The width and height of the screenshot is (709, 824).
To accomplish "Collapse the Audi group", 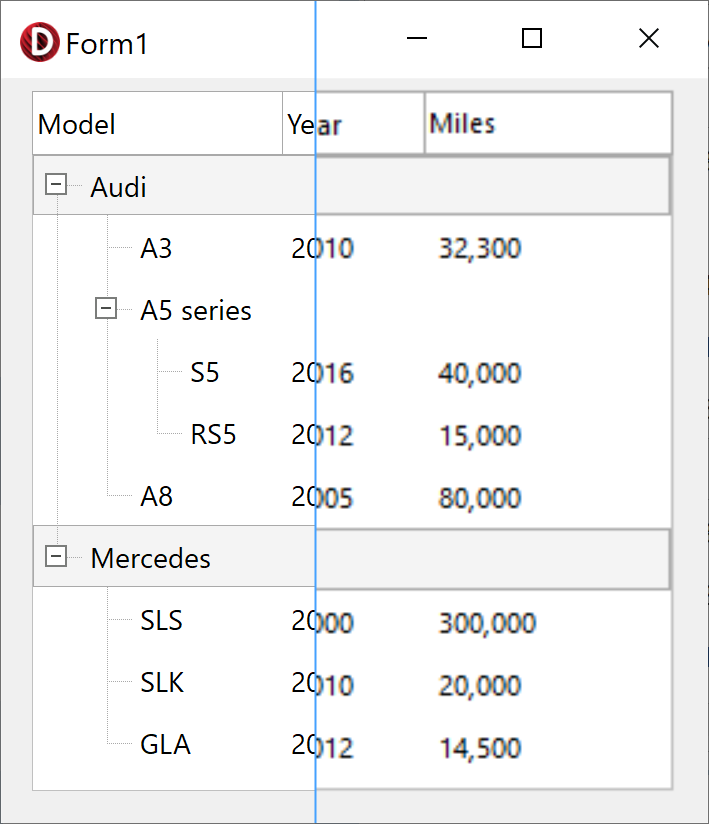I will pyautogui.click(x=56, y=184).
